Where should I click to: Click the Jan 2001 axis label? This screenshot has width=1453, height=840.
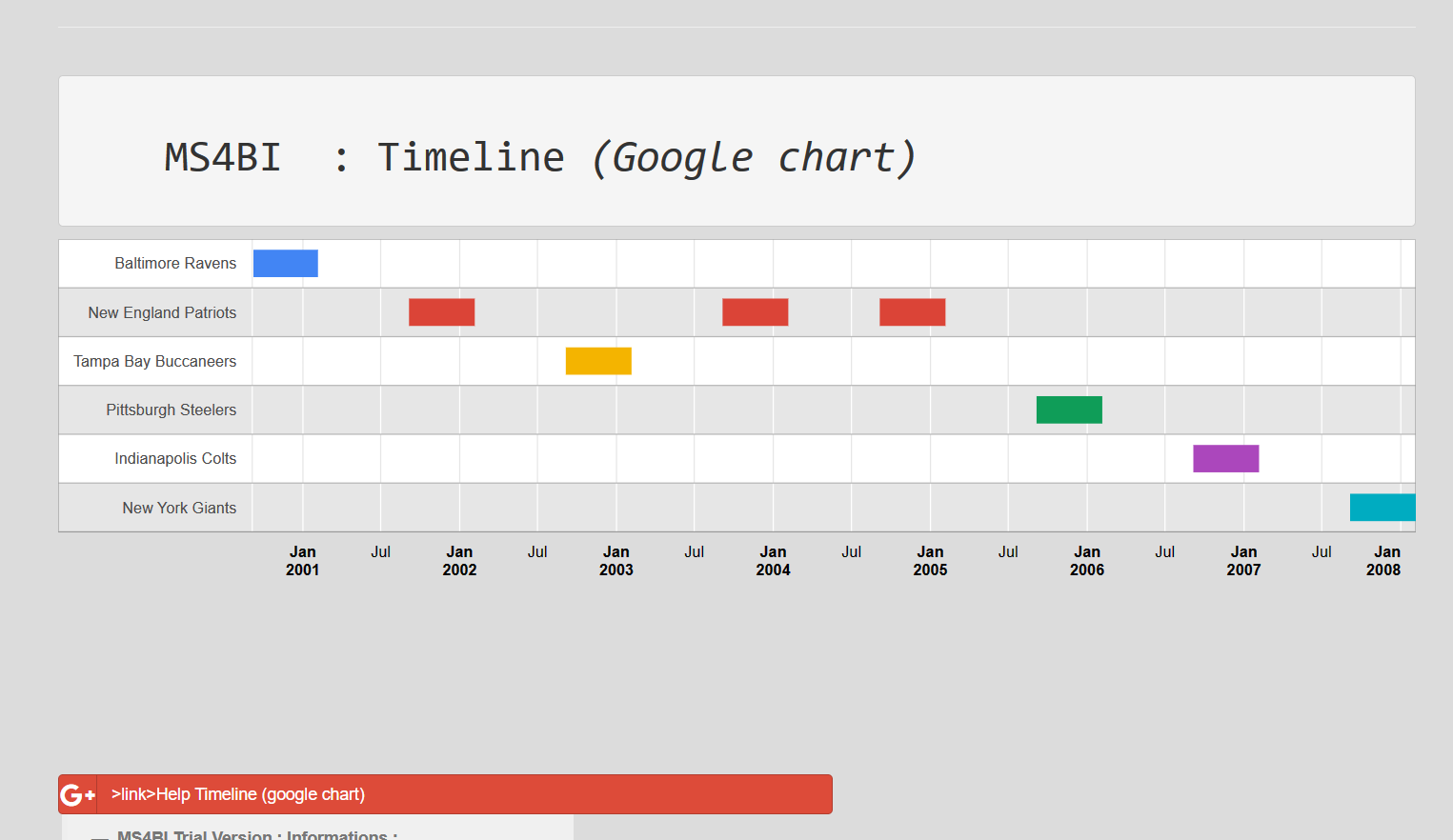pyautogui.click(x=303, y=561)
